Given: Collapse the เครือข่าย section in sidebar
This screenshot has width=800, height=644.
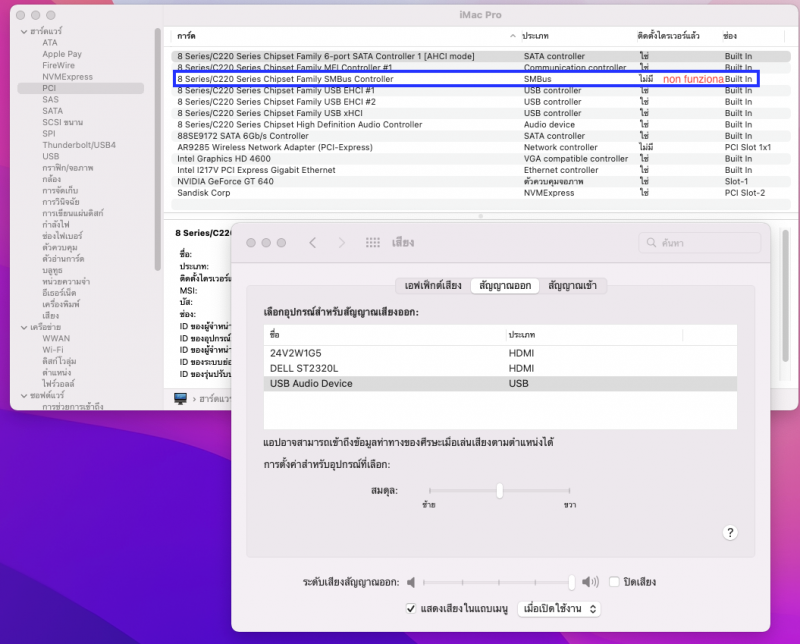Looking at the screenshot, I should (x=21, y=327).
